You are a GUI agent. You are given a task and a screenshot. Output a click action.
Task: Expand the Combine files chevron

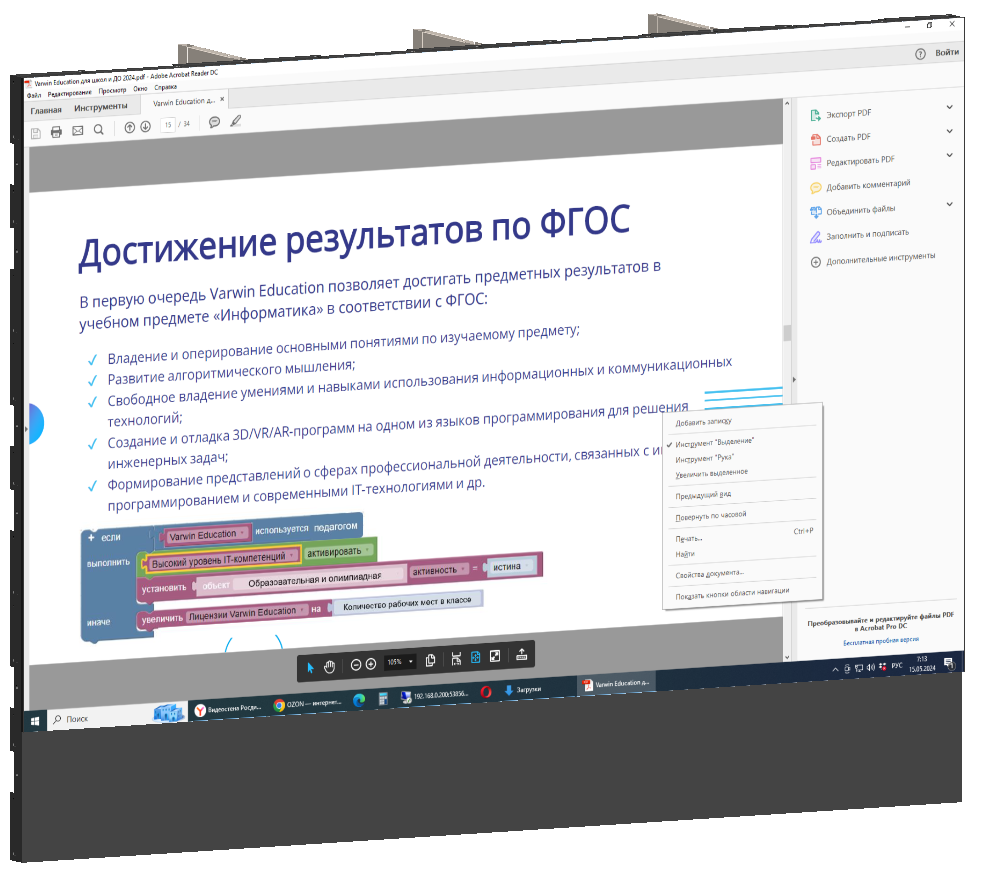tap(949, 203)
